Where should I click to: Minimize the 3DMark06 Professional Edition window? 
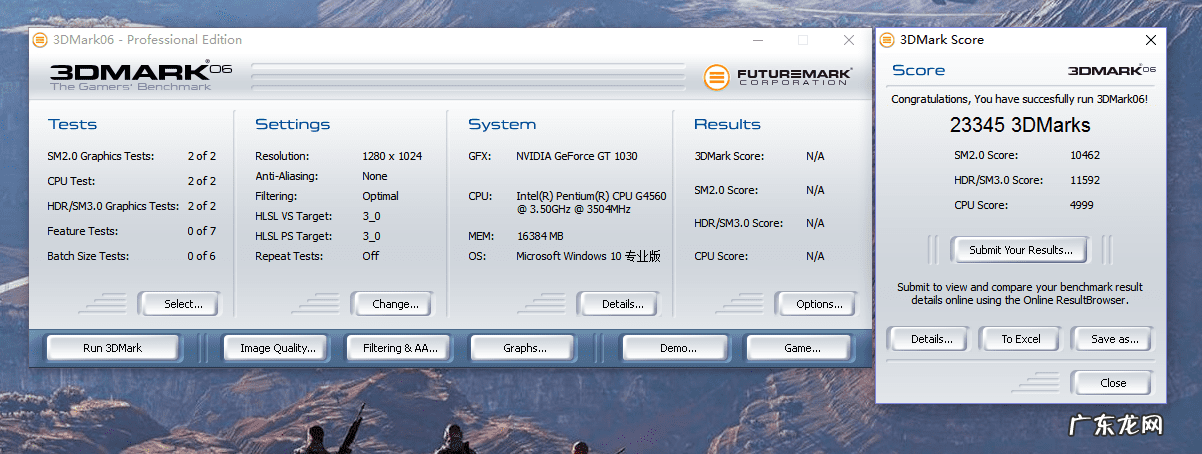coord(758,40)
